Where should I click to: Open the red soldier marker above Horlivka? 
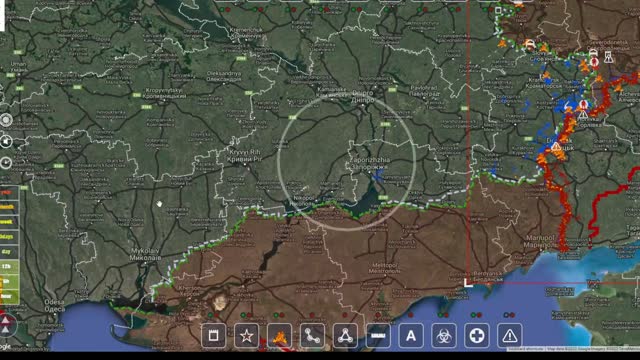click(x=584, y=105)
